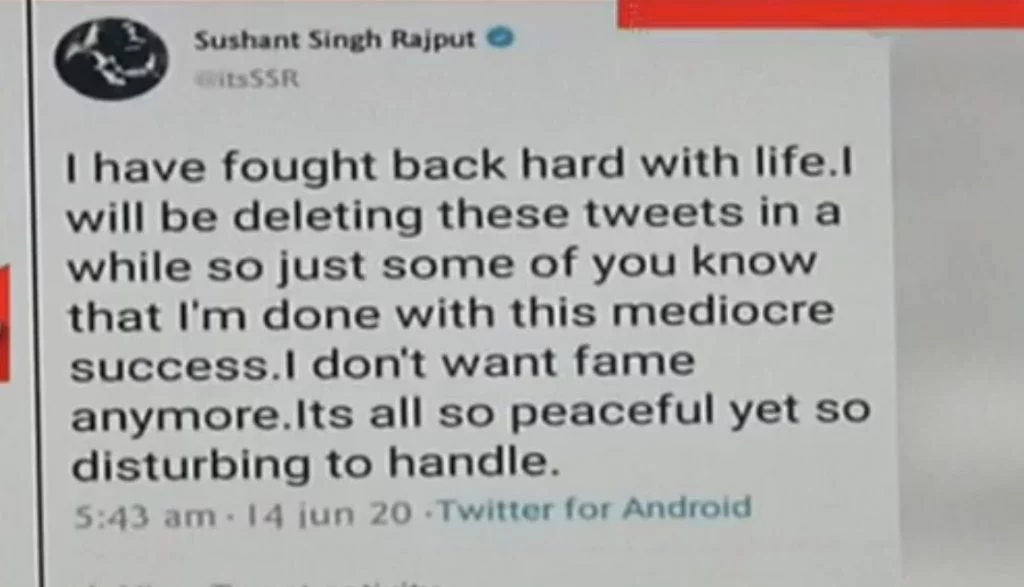This screenshot has height=587, width=1024.
Task: Click the words 'peaceful yet so'
Action: [x=690, y=413]
